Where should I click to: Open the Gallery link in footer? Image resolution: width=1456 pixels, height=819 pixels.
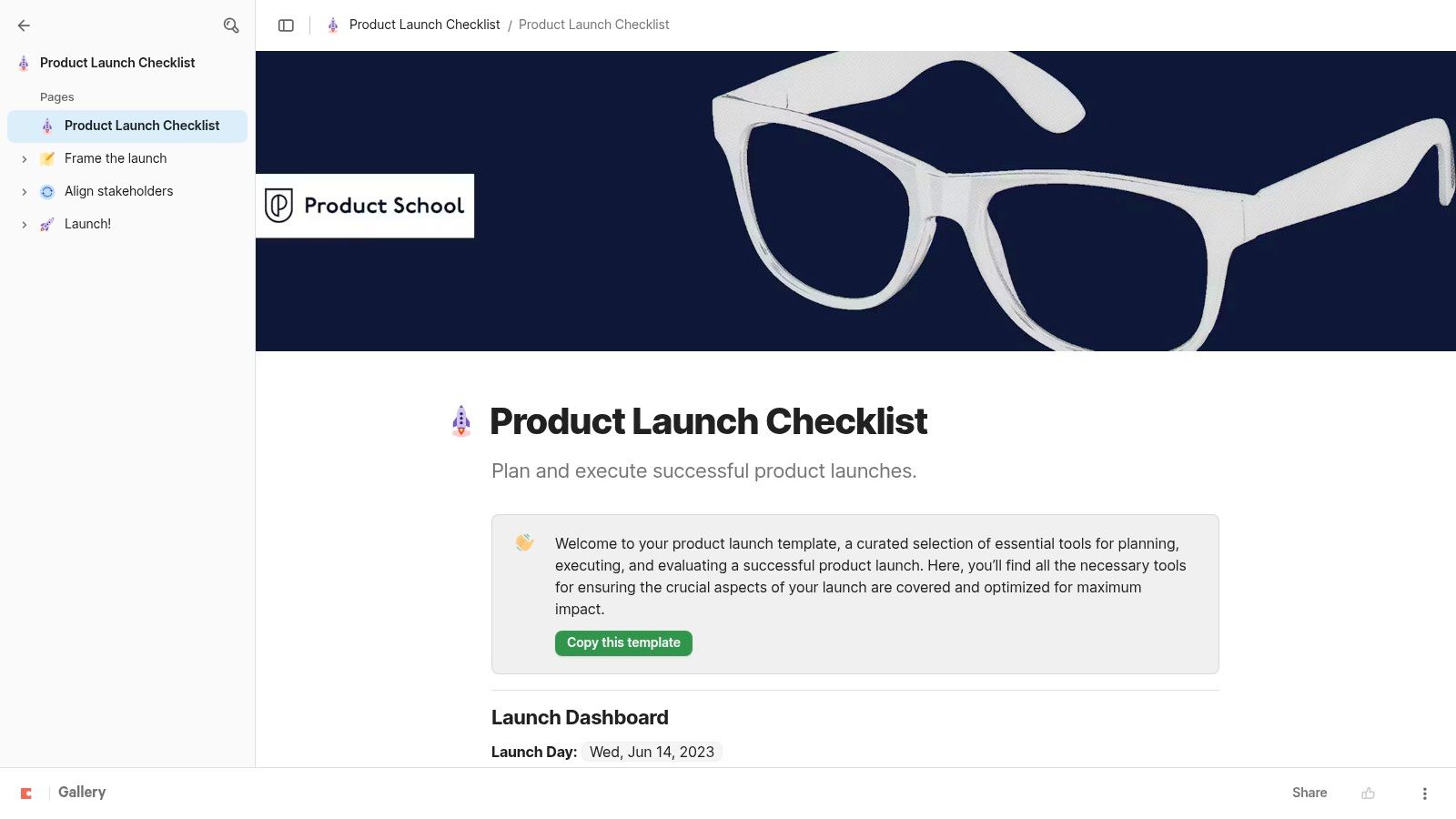pyautogui.click(x=82, y=793)
